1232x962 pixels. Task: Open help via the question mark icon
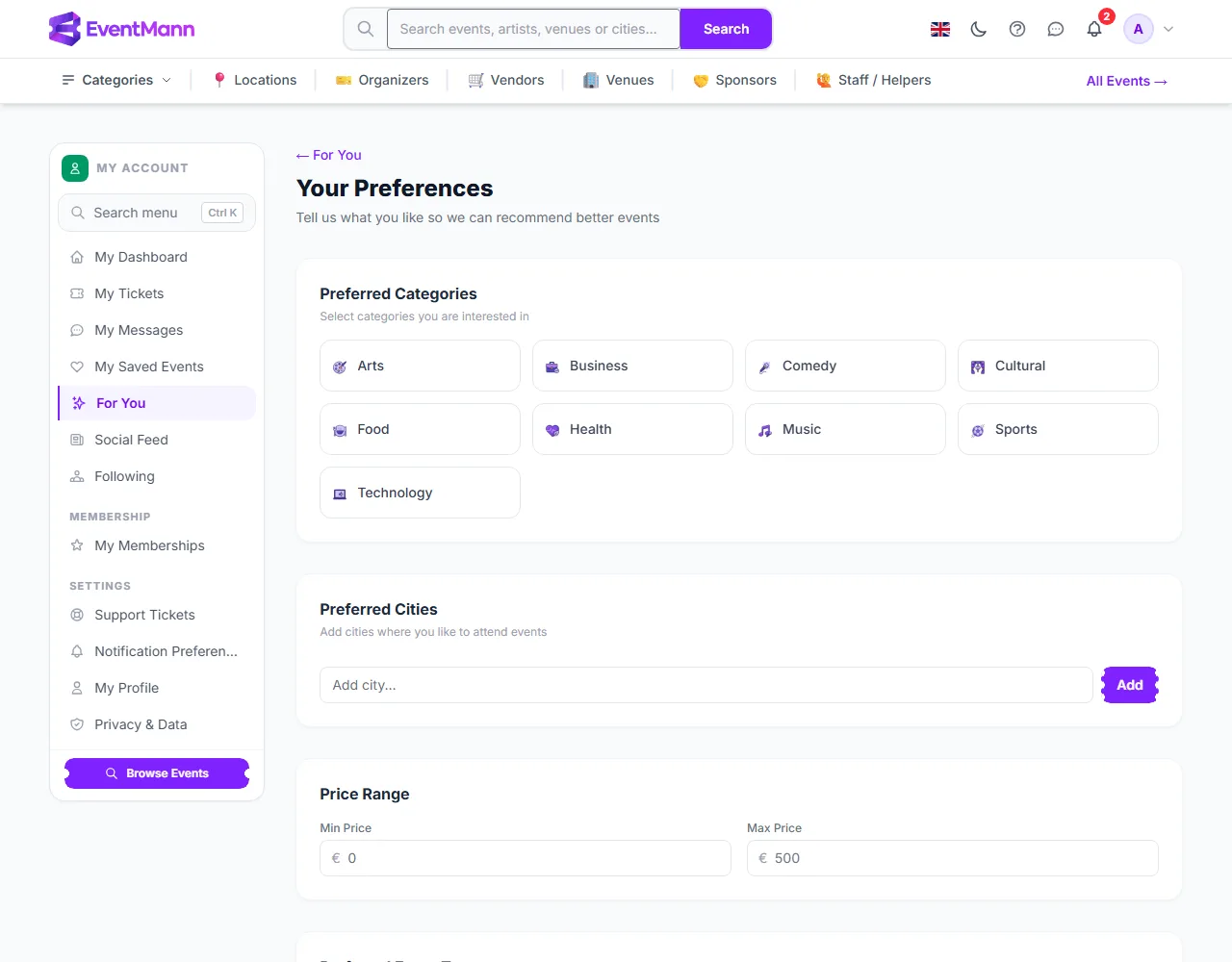click(1017, 29)
